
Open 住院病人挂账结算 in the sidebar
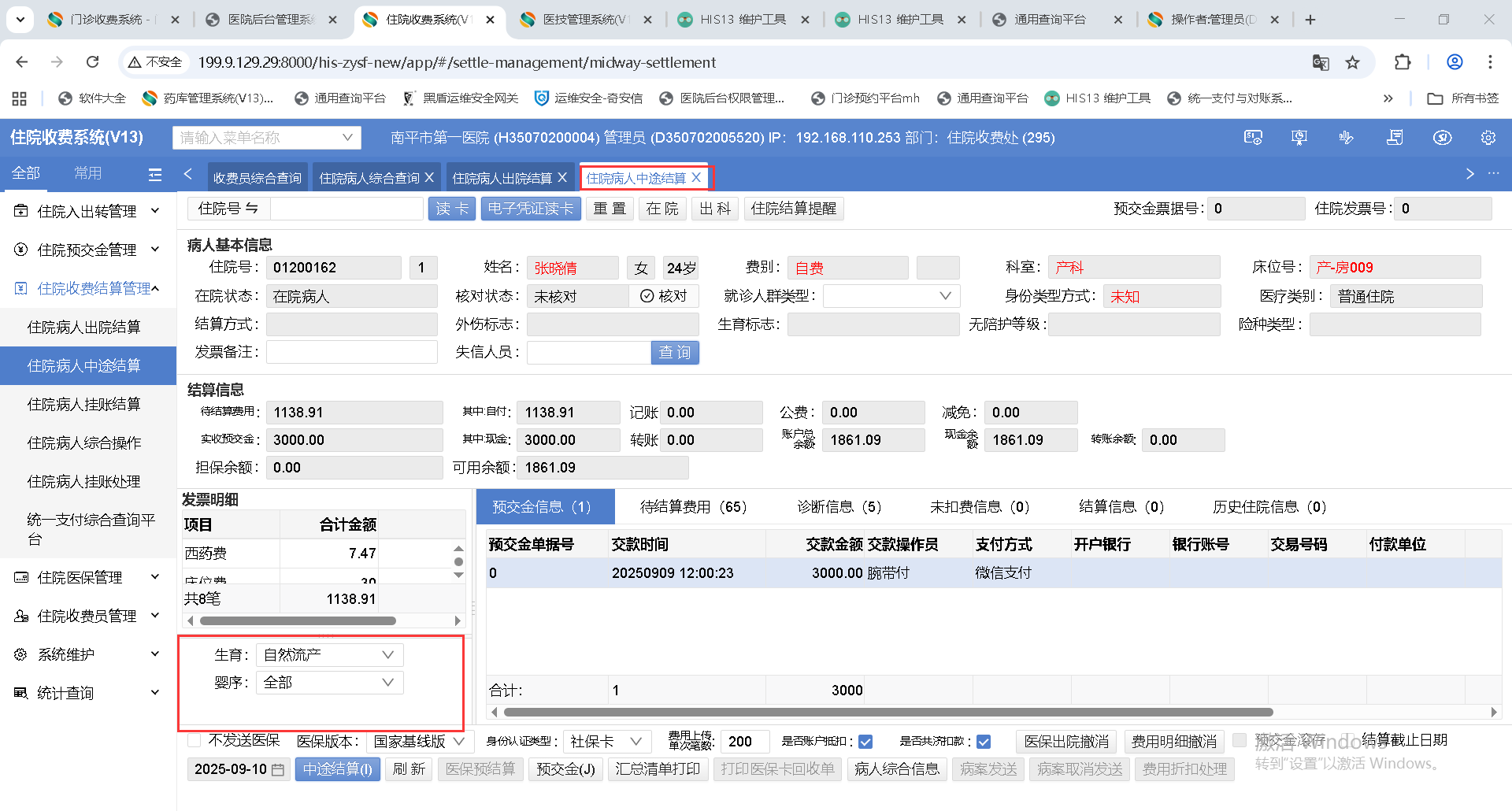coord(88,404)
